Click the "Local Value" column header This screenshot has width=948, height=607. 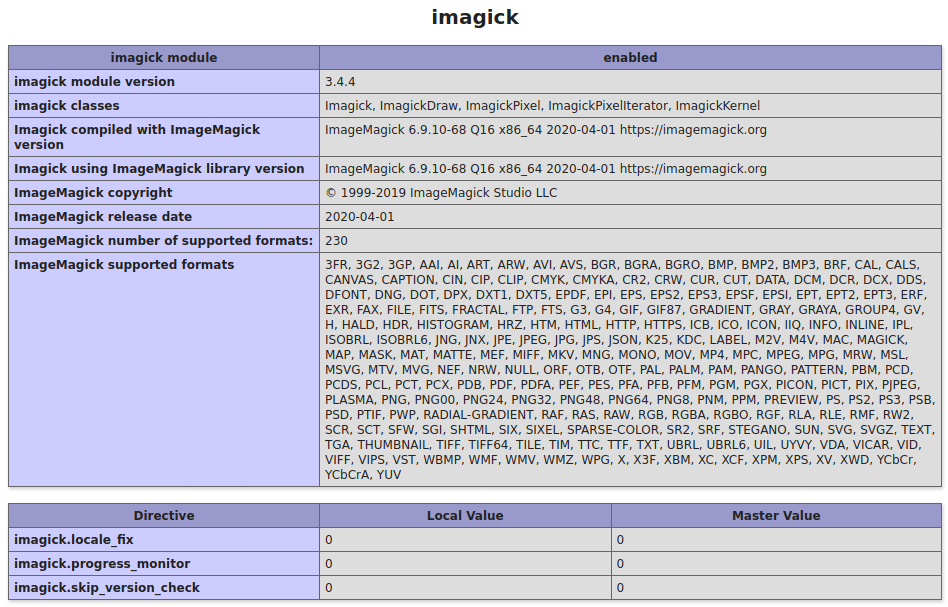[x=465, y=516]
